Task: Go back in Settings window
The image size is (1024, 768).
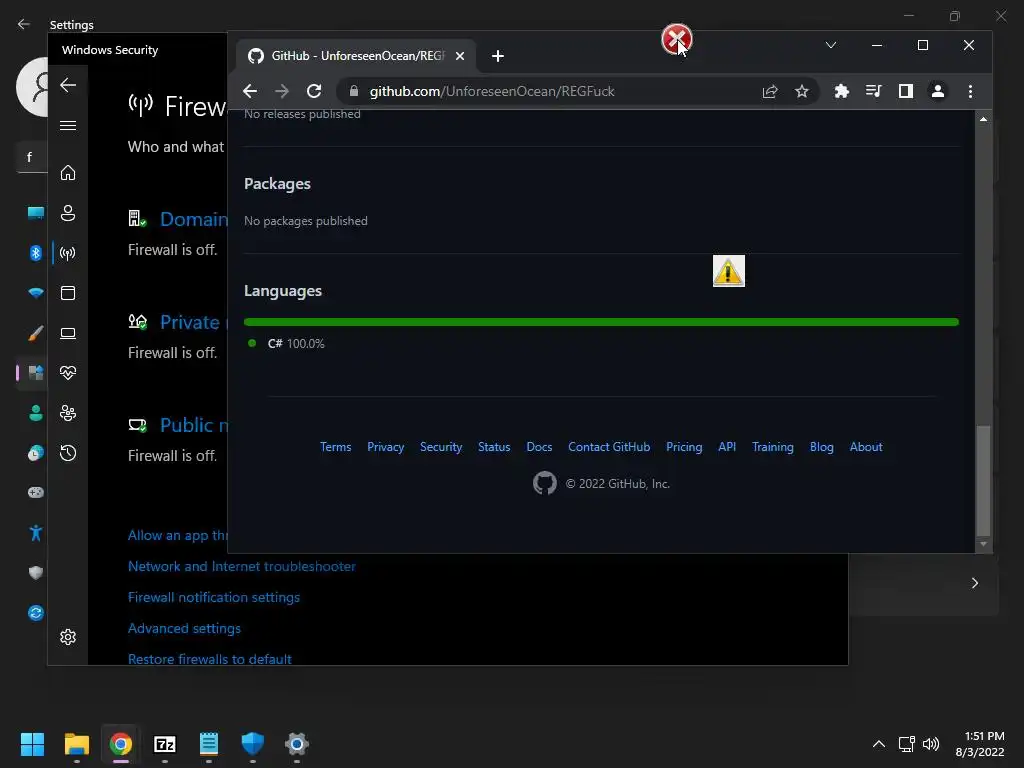Action: coord(24,24)
